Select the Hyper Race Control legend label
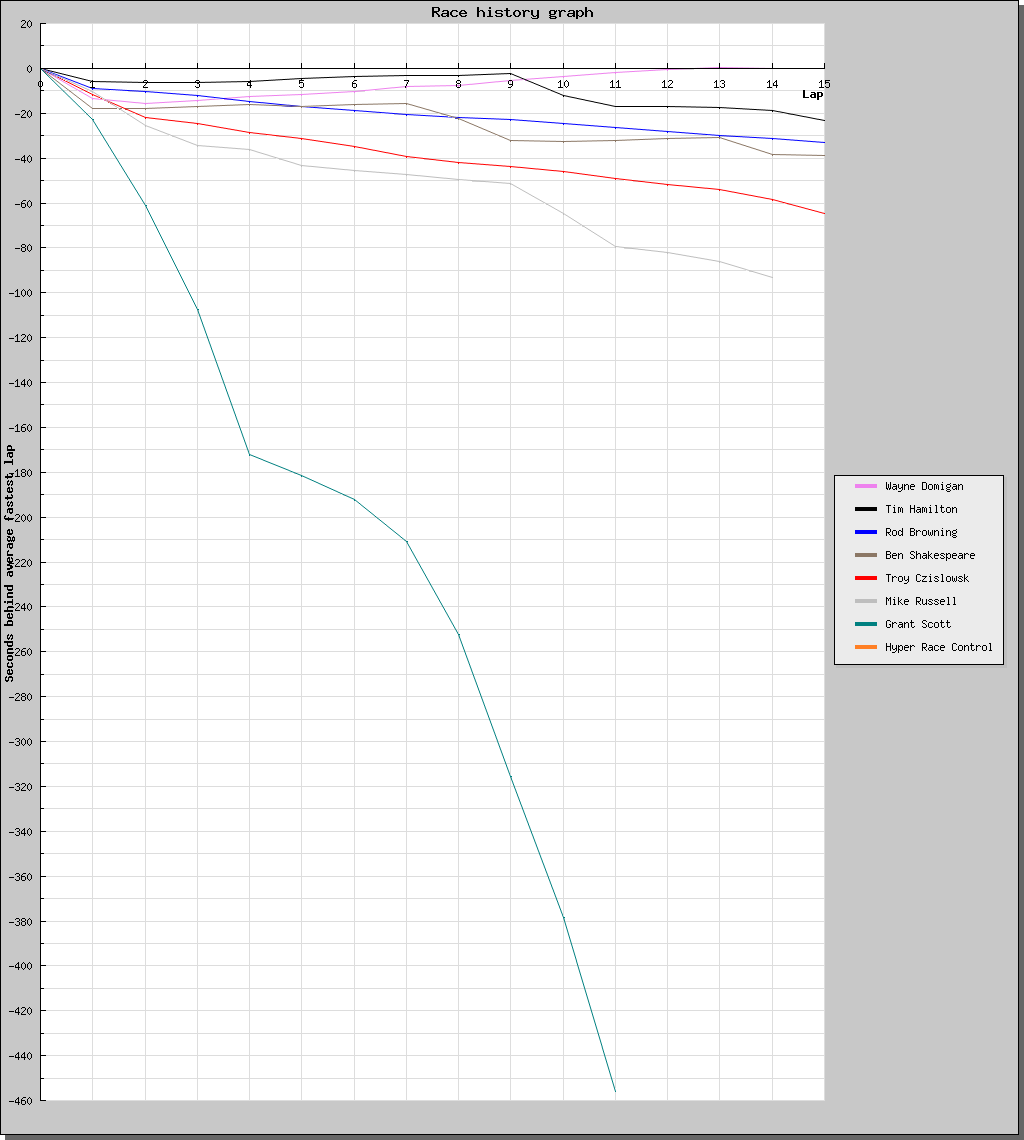Viewport: 1024px width, 1140px height. (939, 647)
